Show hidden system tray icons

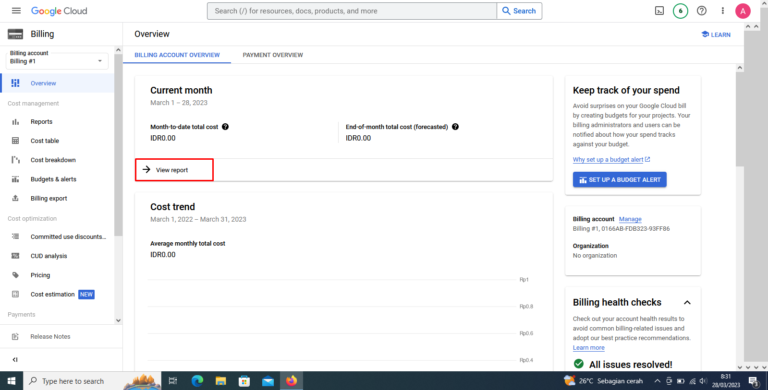tap(657, 381)
